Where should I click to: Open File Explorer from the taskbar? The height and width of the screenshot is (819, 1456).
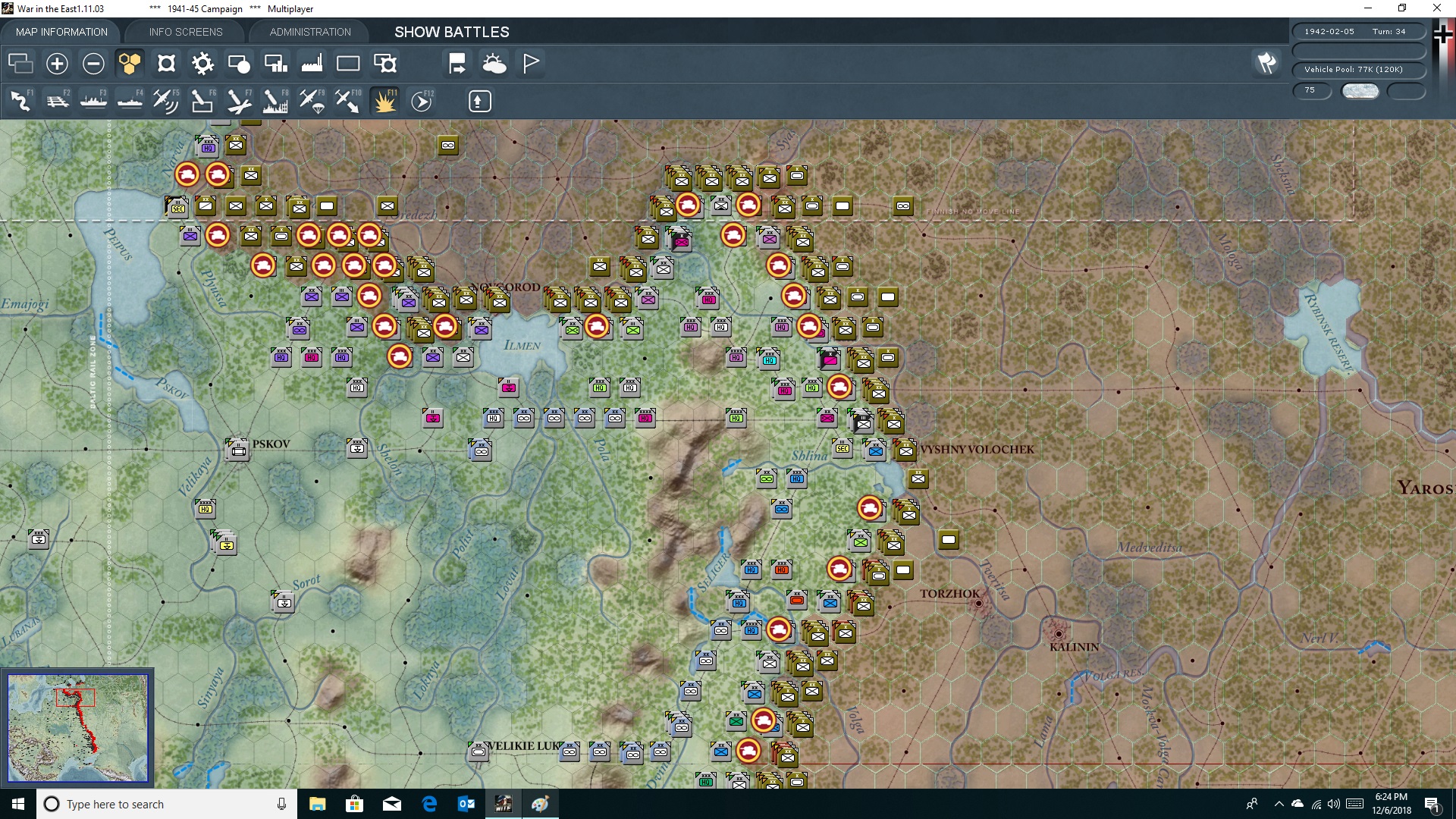(x=317, y=804)
